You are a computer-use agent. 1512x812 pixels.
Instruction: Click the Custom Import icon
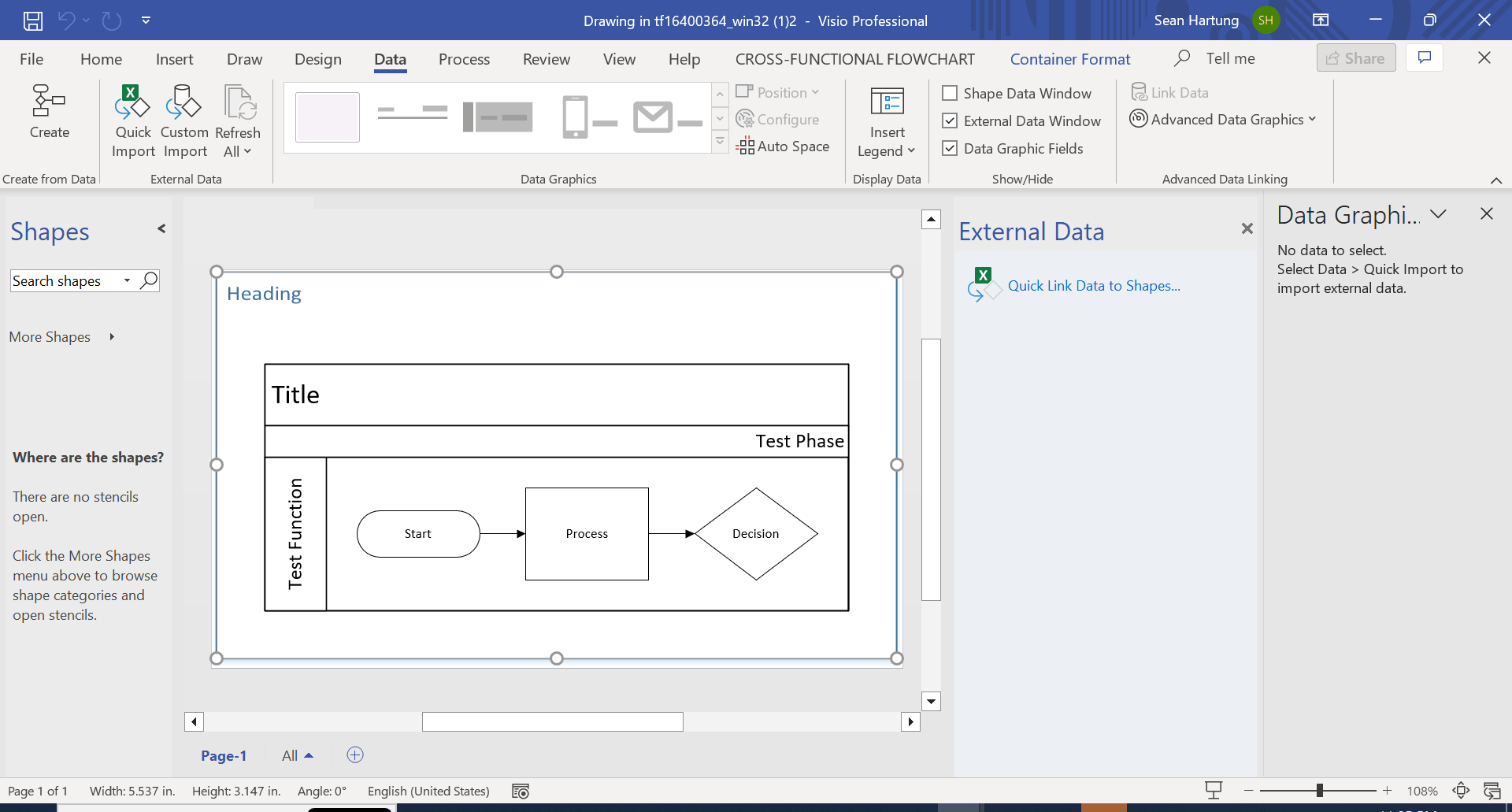(183, 102)
